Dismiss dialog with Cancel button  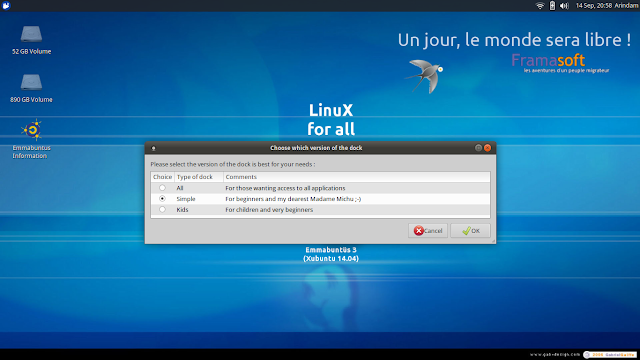tap(428, 231)
